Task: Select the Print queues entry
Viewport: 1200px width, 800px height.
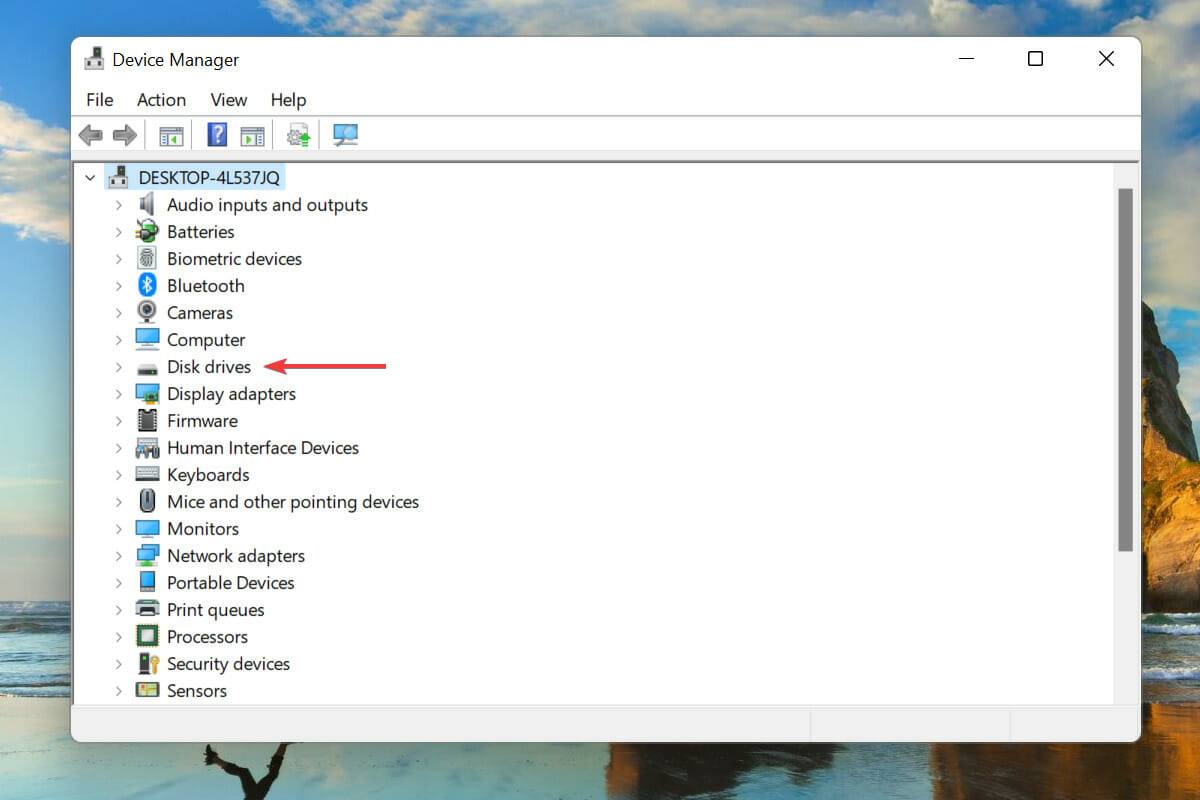Action: 215,610
